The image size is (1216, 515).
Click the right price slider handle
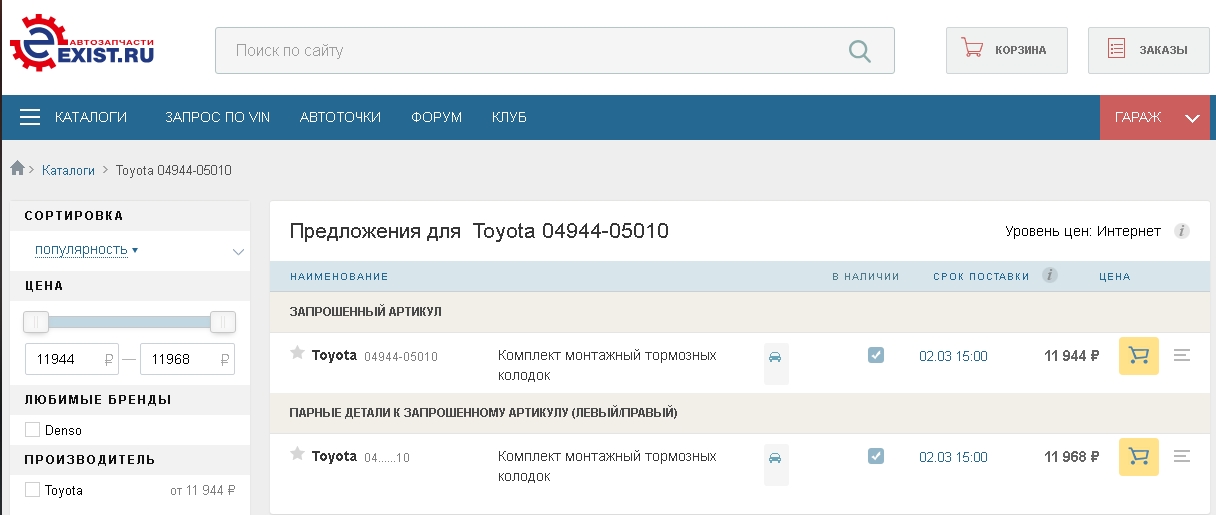pos(223,322)
